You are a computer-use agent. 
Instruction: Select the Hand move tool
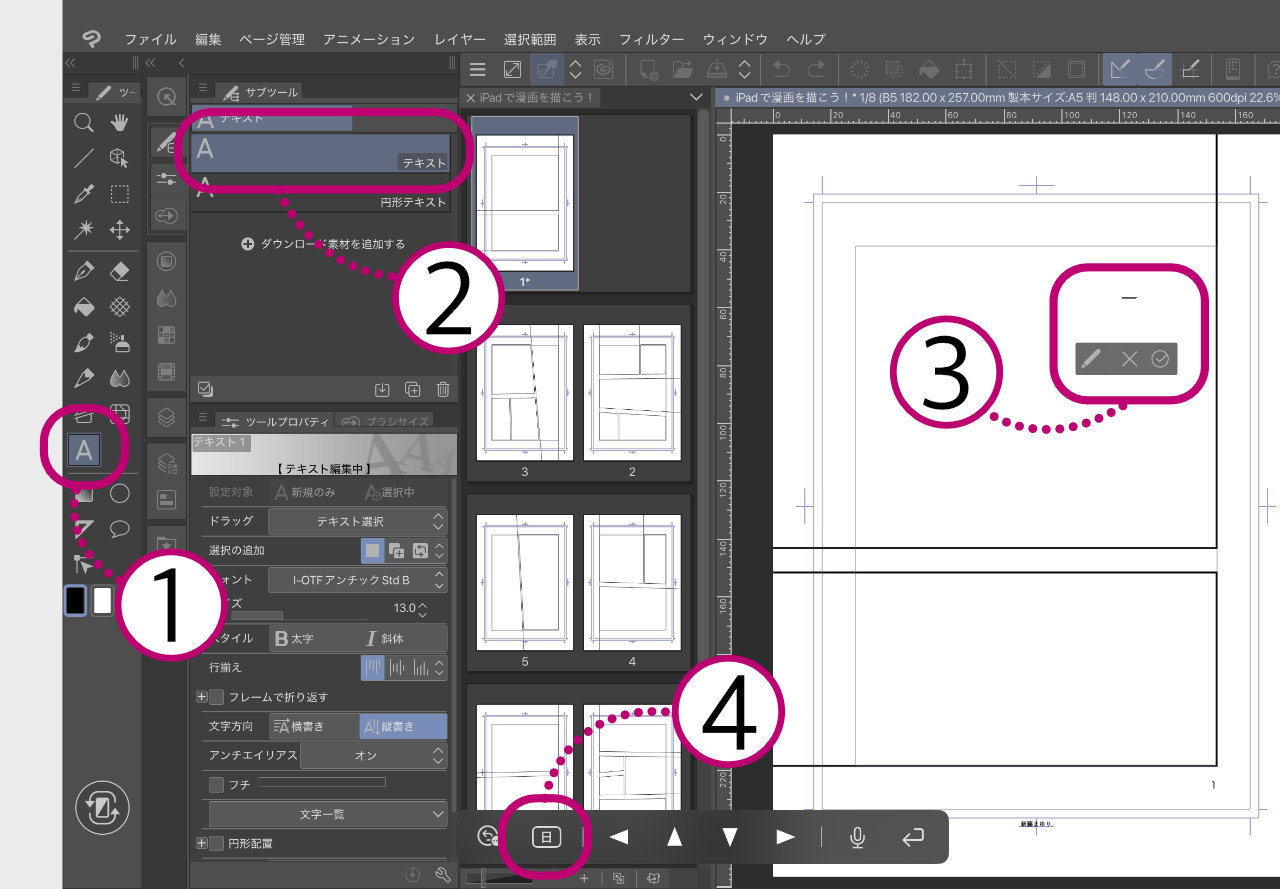(x=120, y=123)
